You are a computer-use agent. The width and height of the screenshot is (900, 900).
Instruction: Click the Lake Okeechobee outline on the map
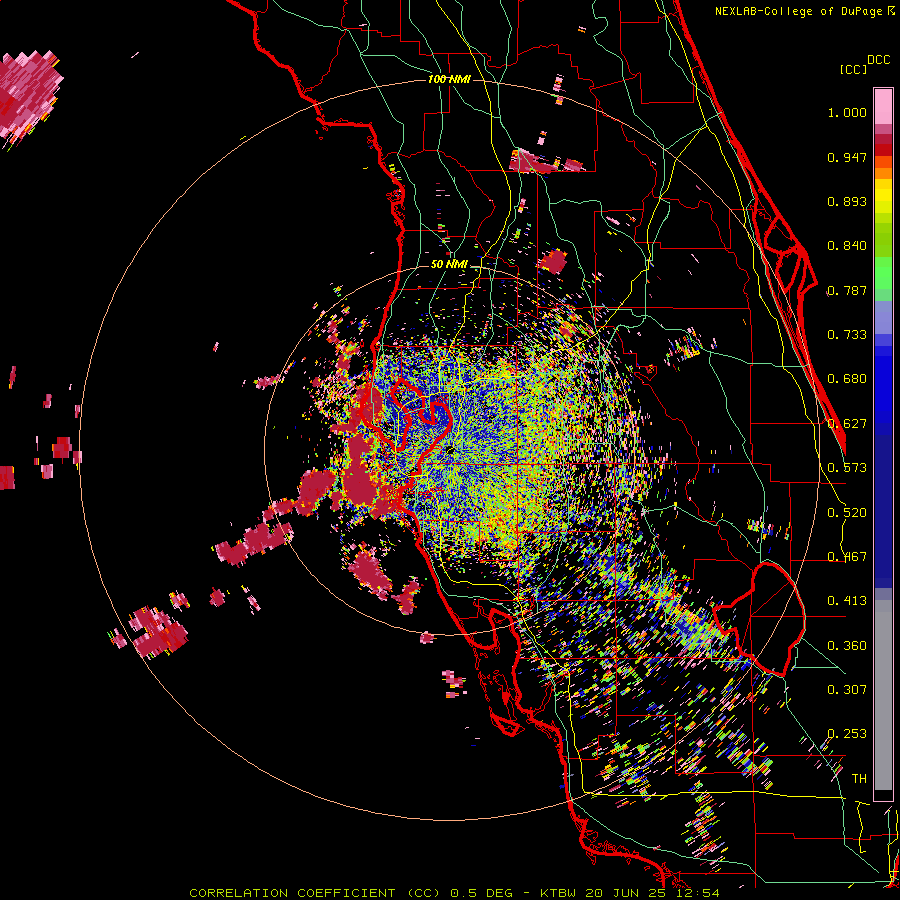(x=761, y=619)
